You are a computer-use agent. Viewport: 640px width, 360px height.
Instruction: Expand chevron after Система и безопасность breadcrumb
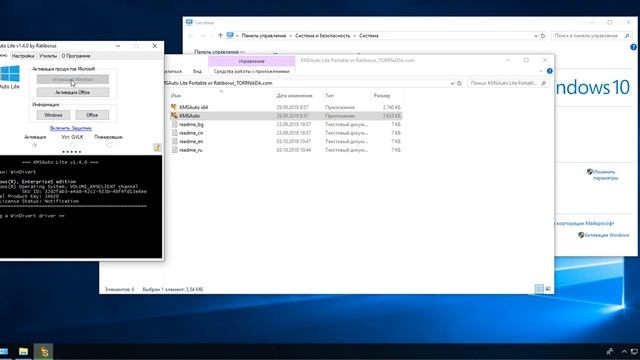coord(355,36)
